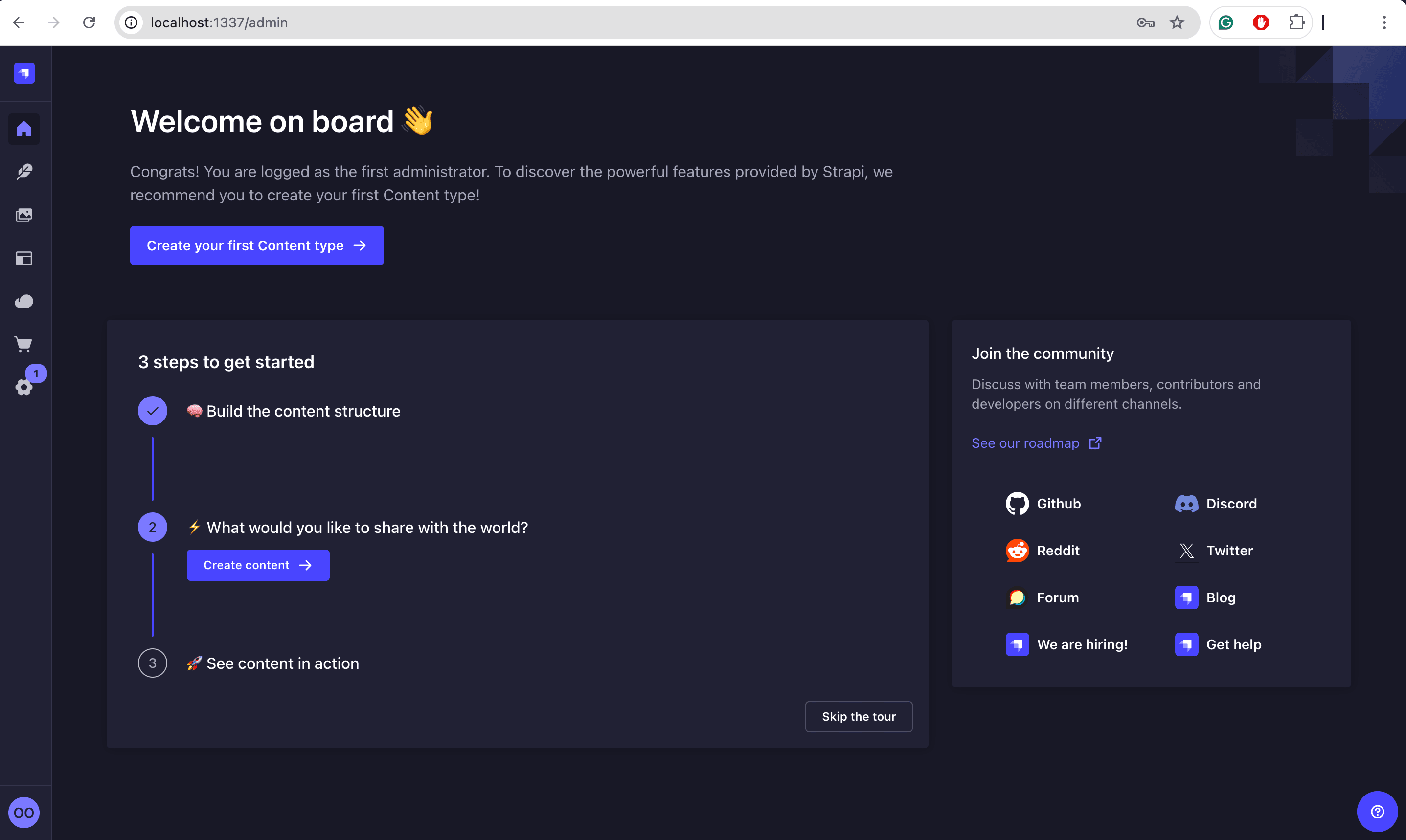Click the browser back arrow
This screenshot has height=840, width=1406.
coord(19,22)
